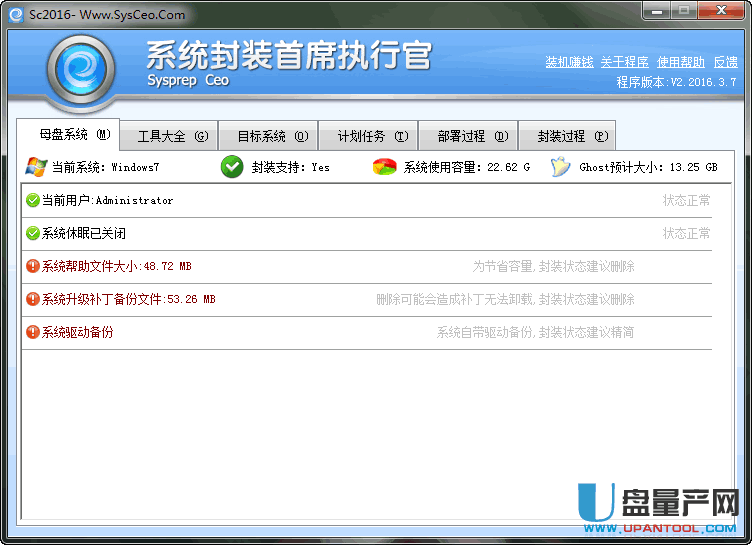Open the 工具大全 (G) tab
The image size is (752, 545).
[x=169, y=136]
